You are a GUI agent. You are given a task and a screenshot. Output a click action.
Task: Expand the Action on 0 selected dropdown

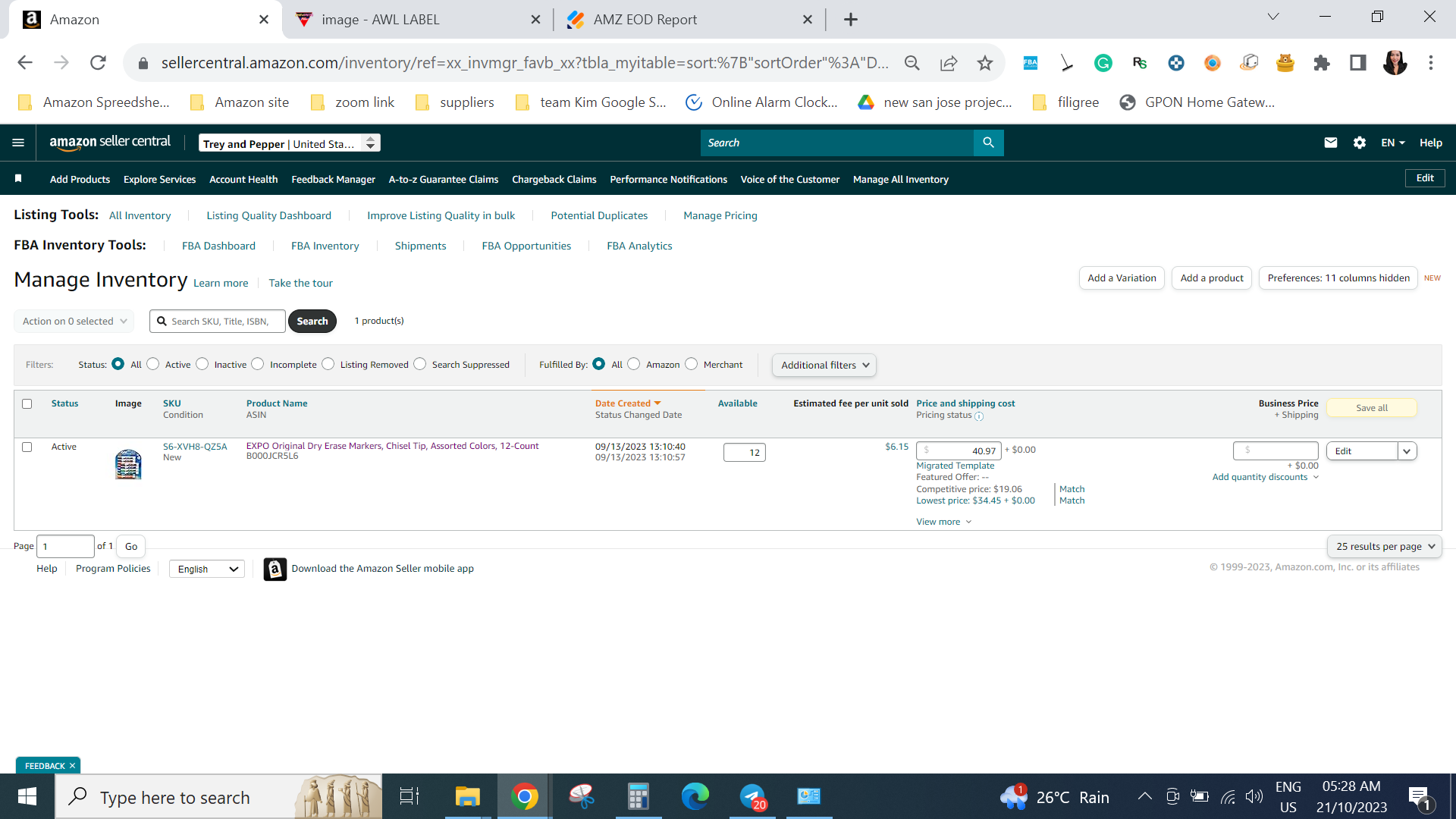tap(74, 322)
